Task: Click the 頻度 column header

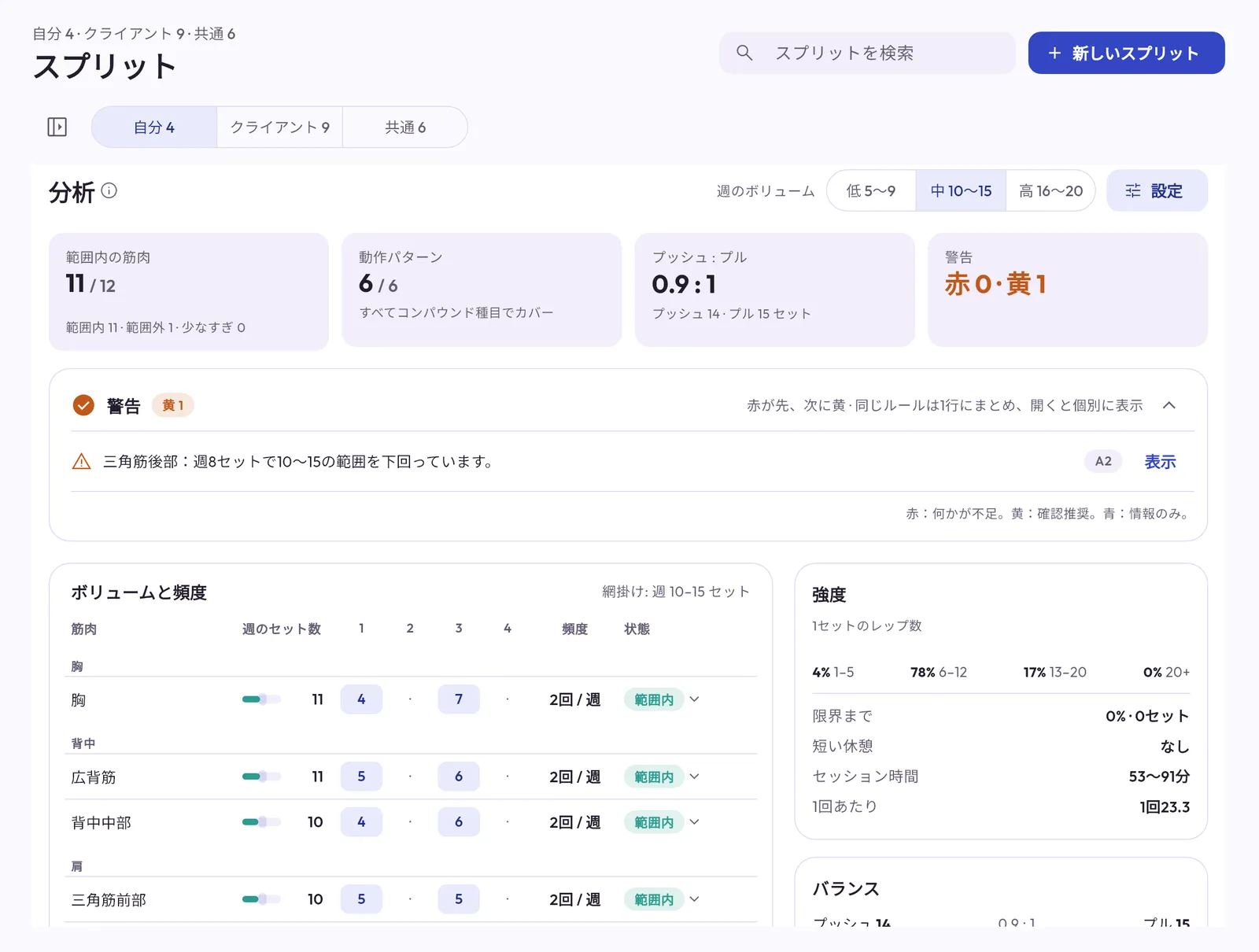Action: pos(575,629)
